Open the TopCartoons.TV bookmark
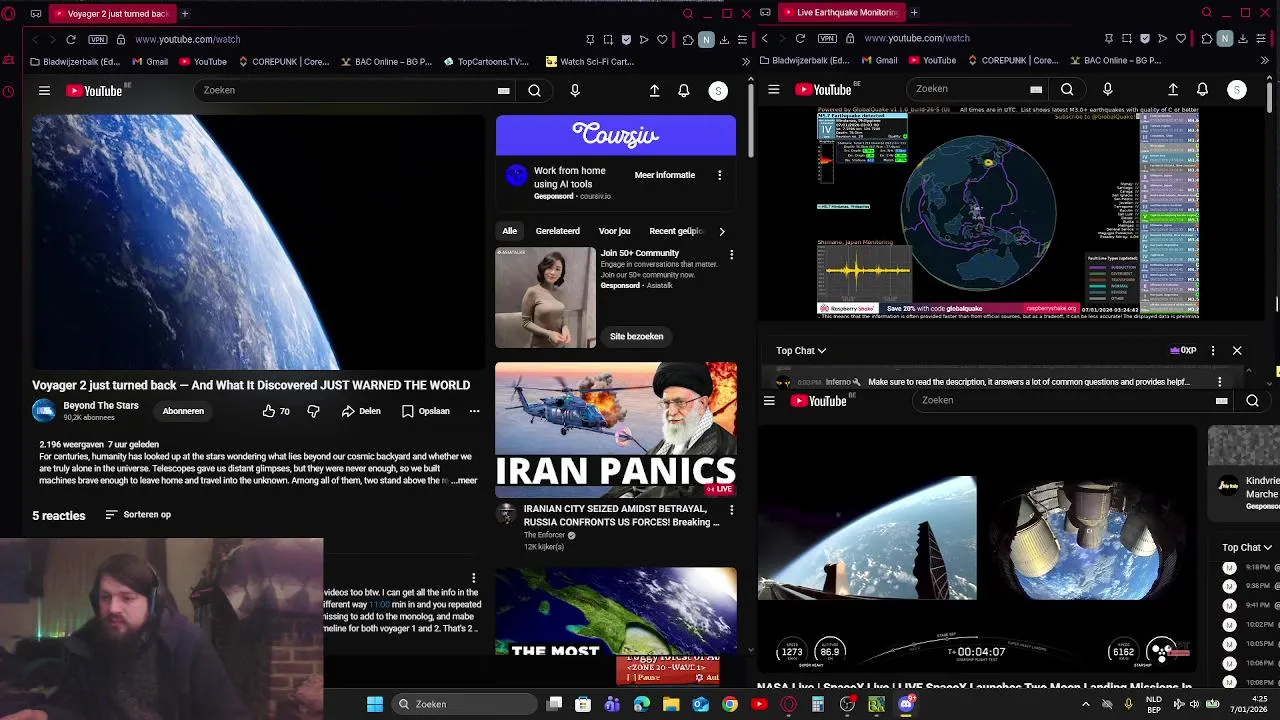This screenshot has height=720, width=1280. [x=486, y=61]
